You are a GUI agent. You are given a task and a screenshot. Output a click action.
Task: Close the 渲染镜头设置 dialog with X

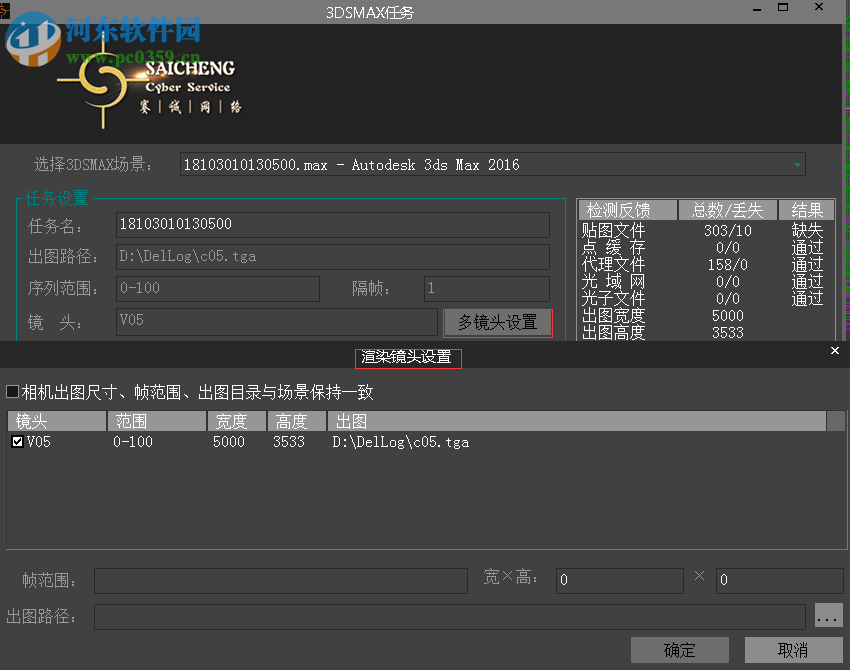click(x=835, y=351)
